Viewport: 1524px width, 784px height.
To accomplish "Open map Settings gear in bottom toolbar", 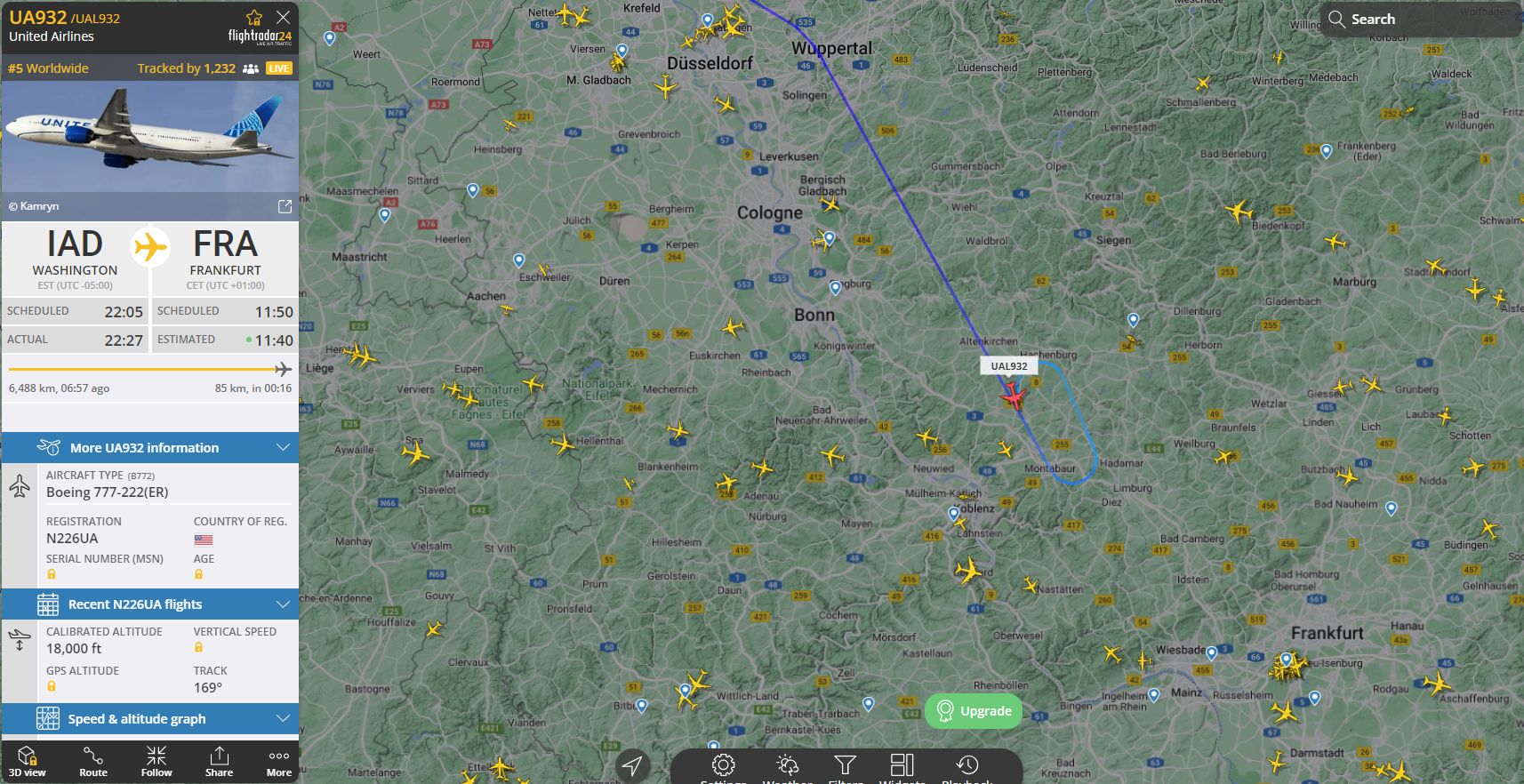I will pos(724,766).
